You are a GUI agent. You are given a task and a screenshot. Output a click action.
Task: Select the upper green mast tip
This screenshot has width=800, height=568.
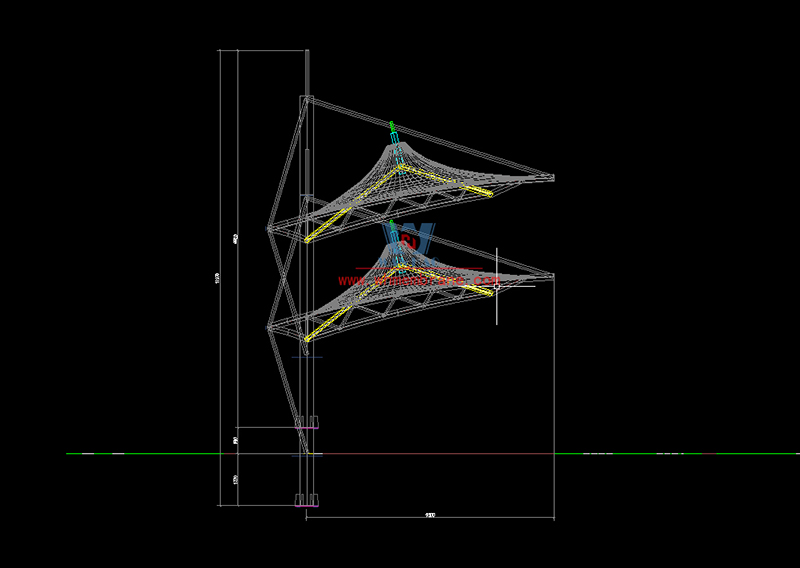(x=392, y=126)
